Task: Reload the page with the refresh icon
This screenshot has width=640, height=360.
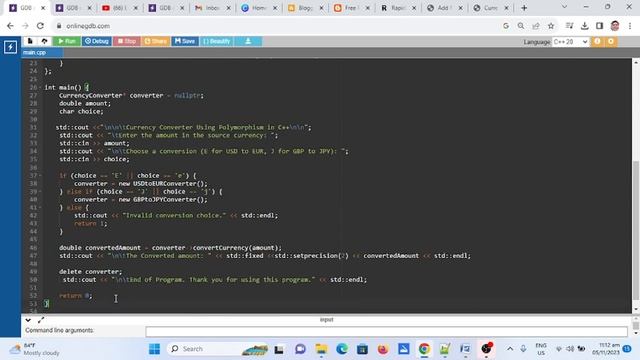Action: click(40, 26)
